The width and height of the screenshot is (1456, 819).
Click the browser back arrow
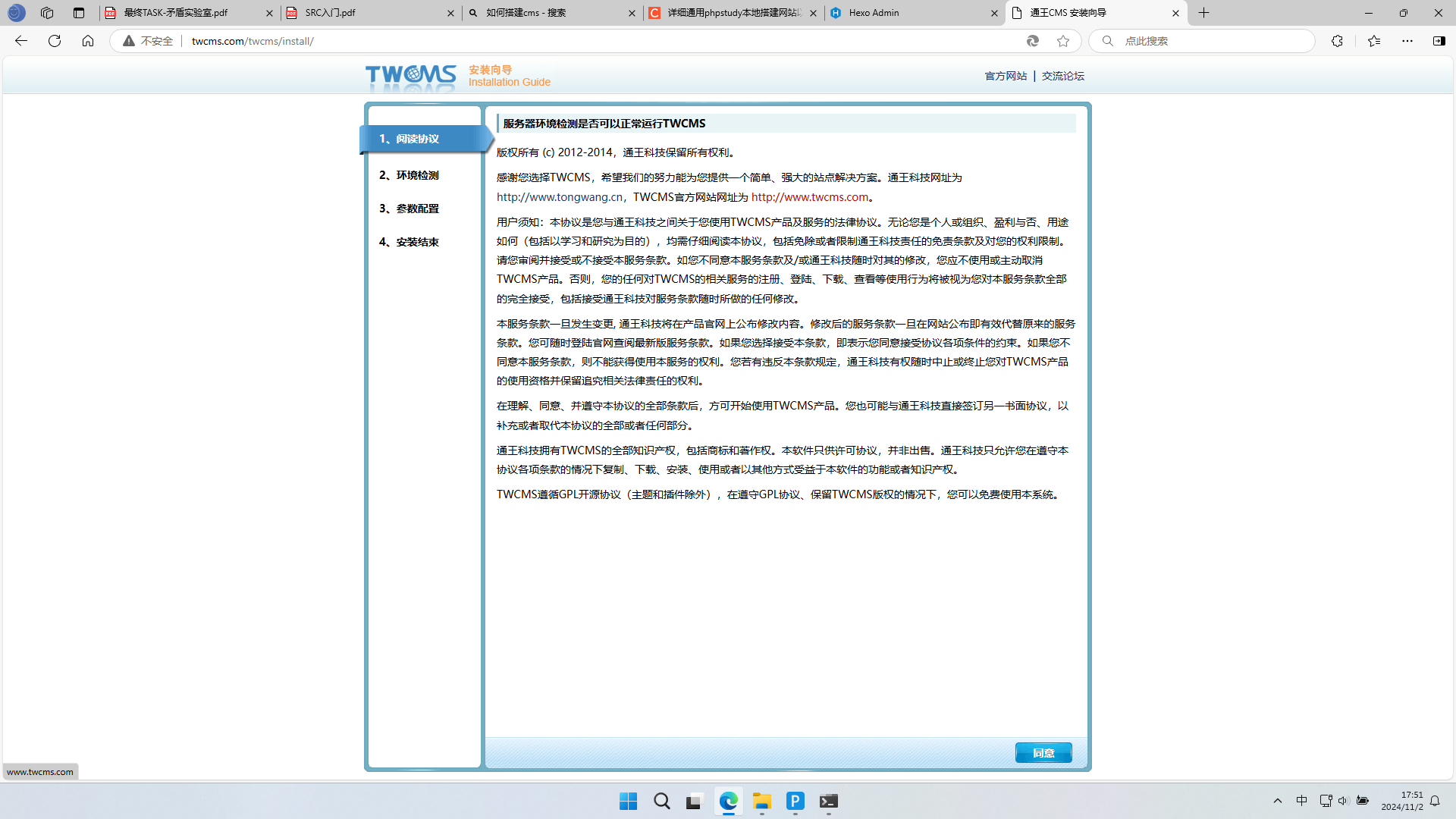point(21,41)
